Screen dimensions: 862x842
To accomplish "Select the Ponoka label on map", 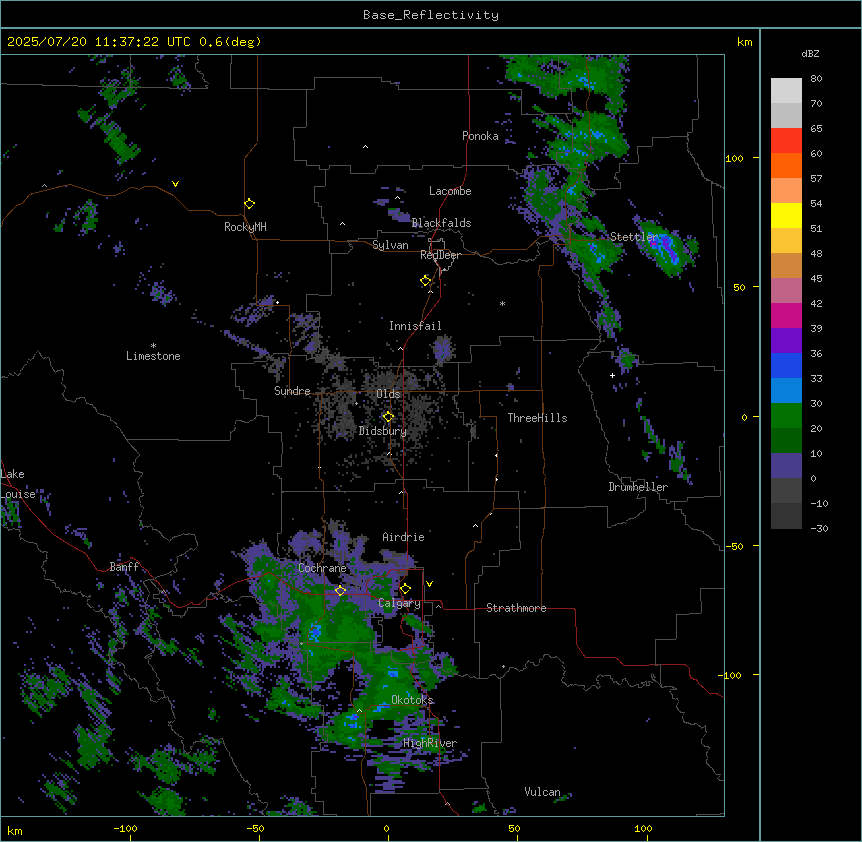I will pos(480,136).
